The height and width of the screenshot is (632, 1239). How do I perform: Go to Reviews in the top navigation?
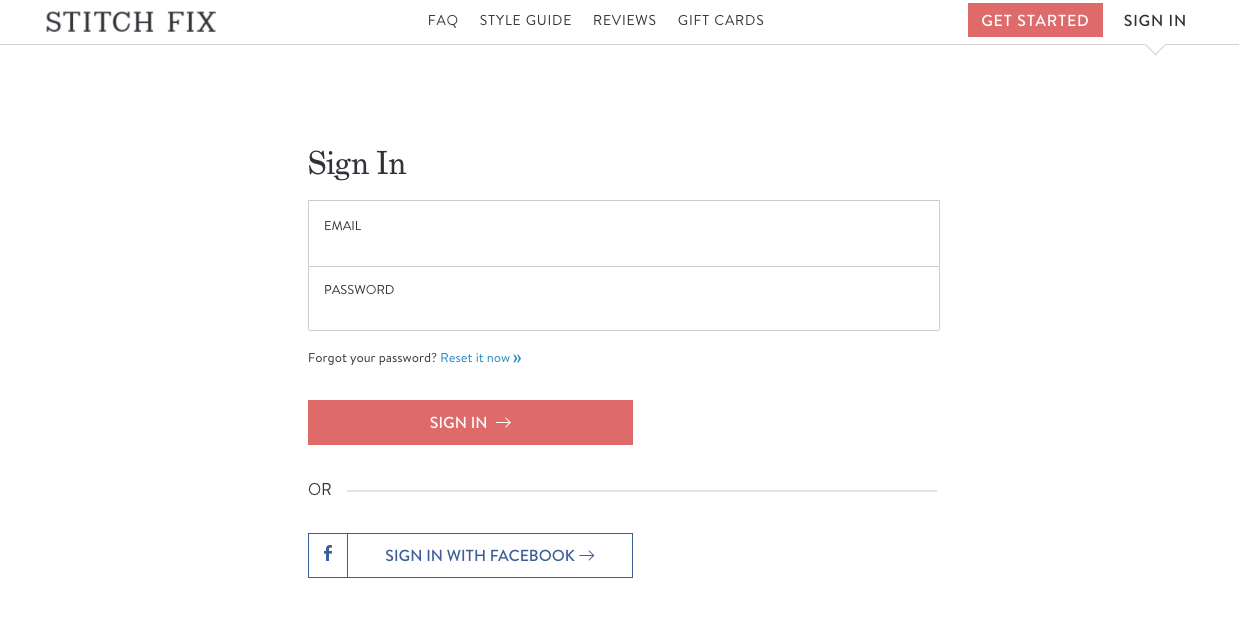[x=625, y=20]
